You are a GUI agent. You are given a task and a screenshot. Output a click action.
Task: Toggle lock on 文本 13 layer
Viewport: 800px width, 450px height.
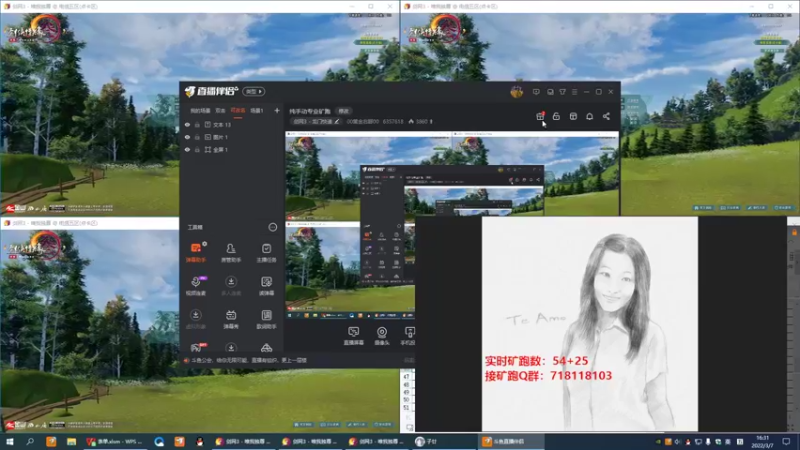(197, 124)
